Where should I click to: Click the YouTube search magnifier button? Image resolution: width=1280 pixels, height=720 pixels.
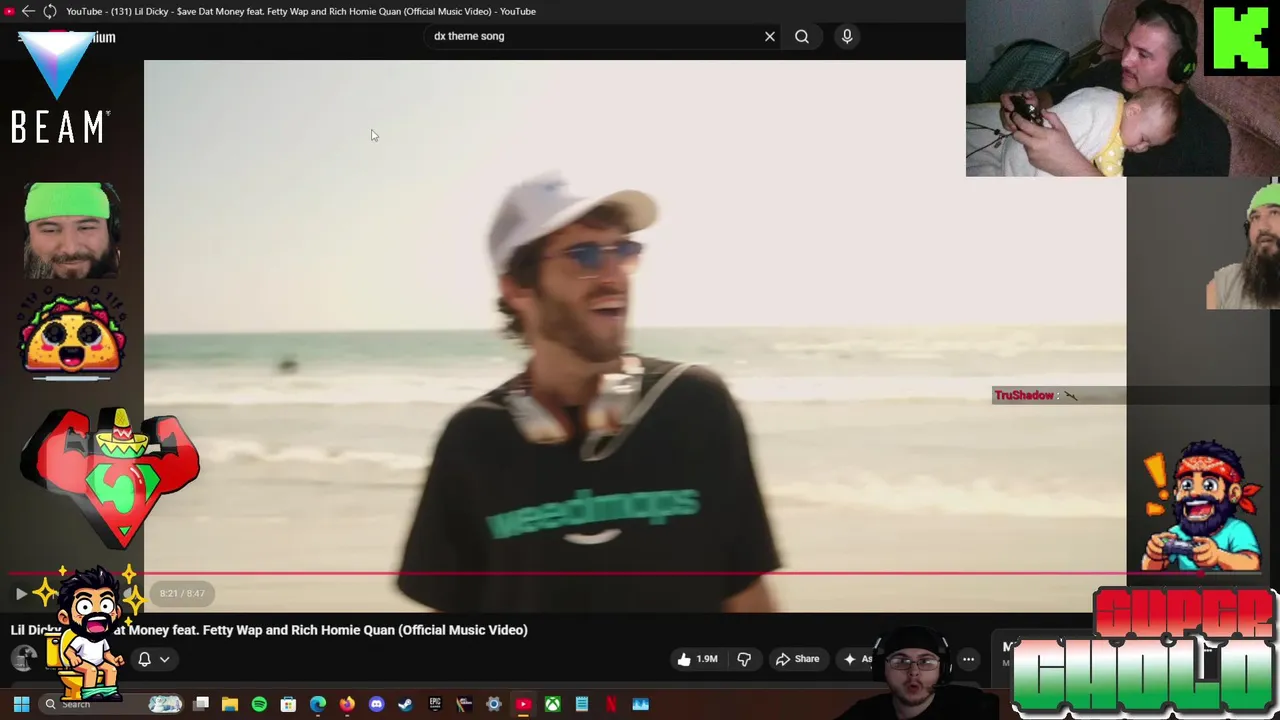pos(802,37)
